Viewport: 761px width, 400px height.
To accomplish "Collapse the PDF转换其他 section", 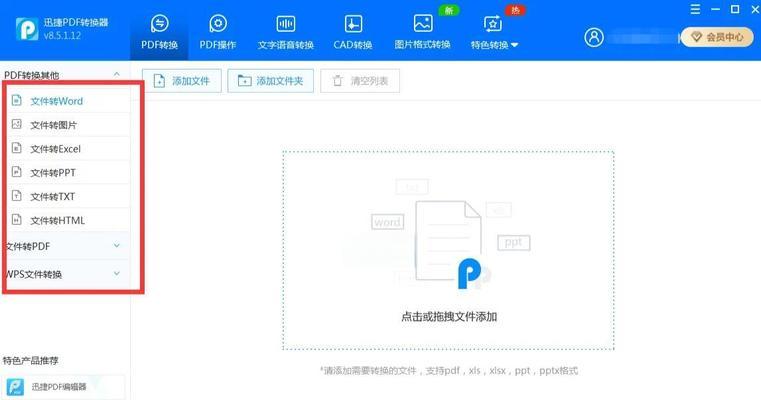I will click(x=116, y=74).
